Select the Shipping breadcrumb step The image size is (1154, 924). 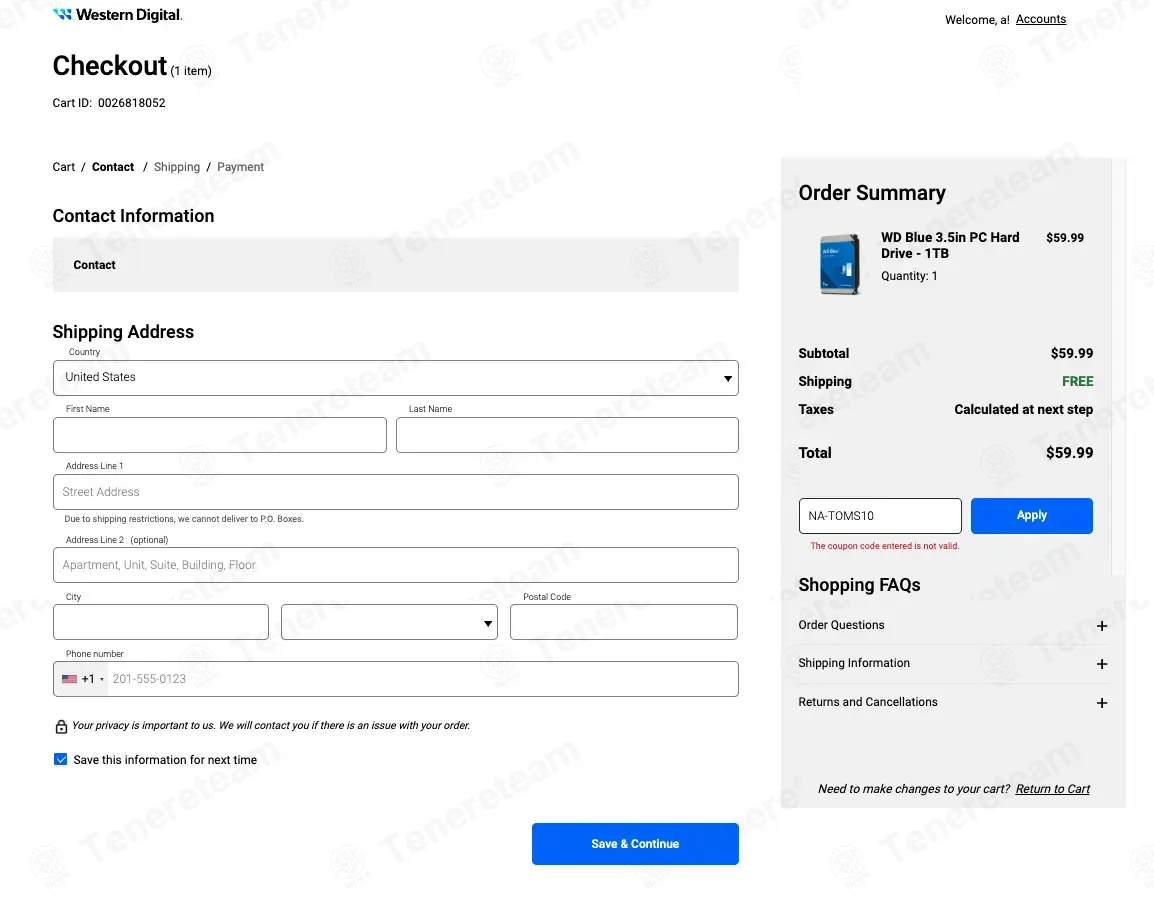[177, 167]
